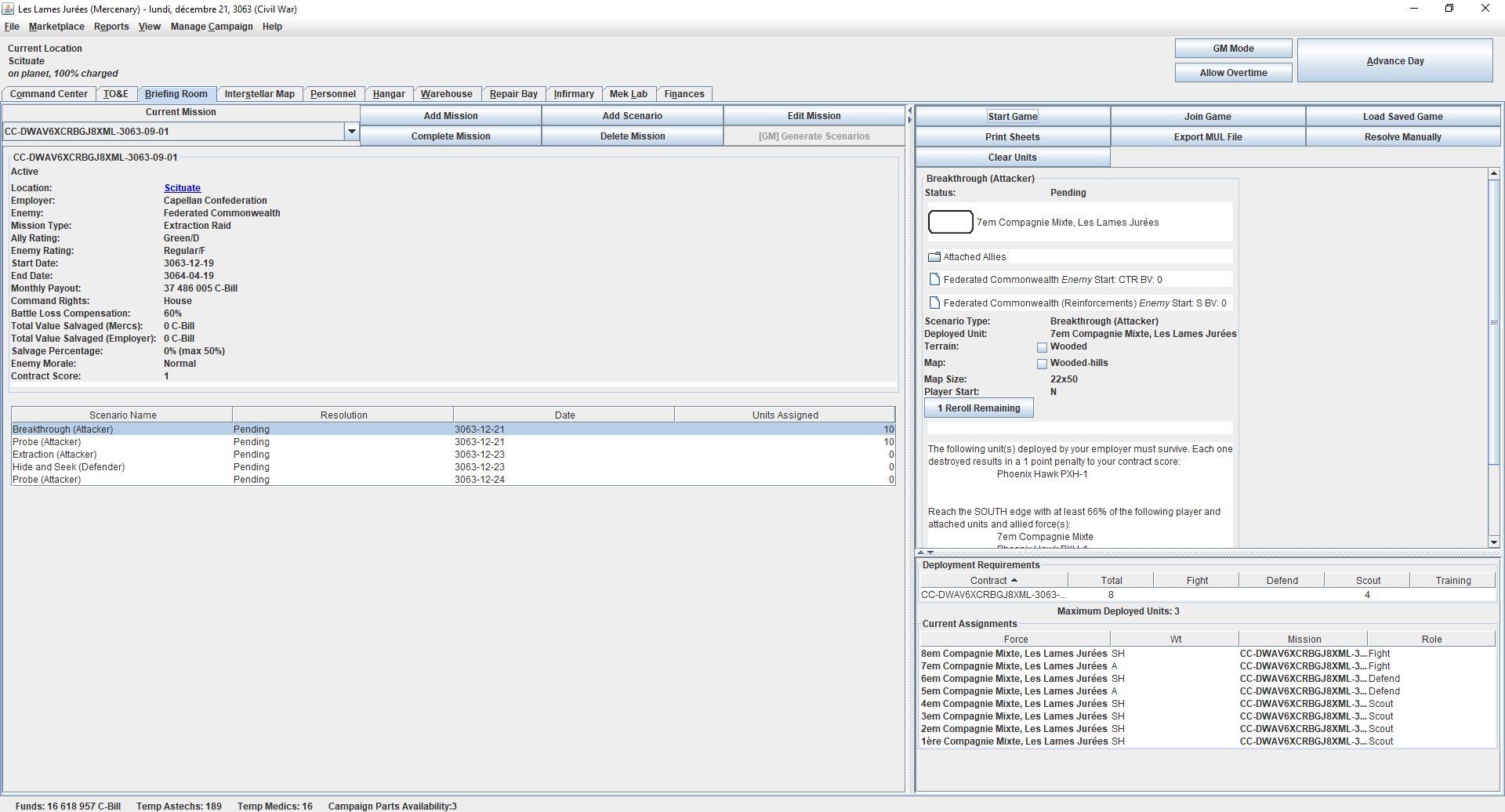Click the Java coffee cup title bar icon
The width and height of the screenshot is (1505, 812).
click(9, 9)
